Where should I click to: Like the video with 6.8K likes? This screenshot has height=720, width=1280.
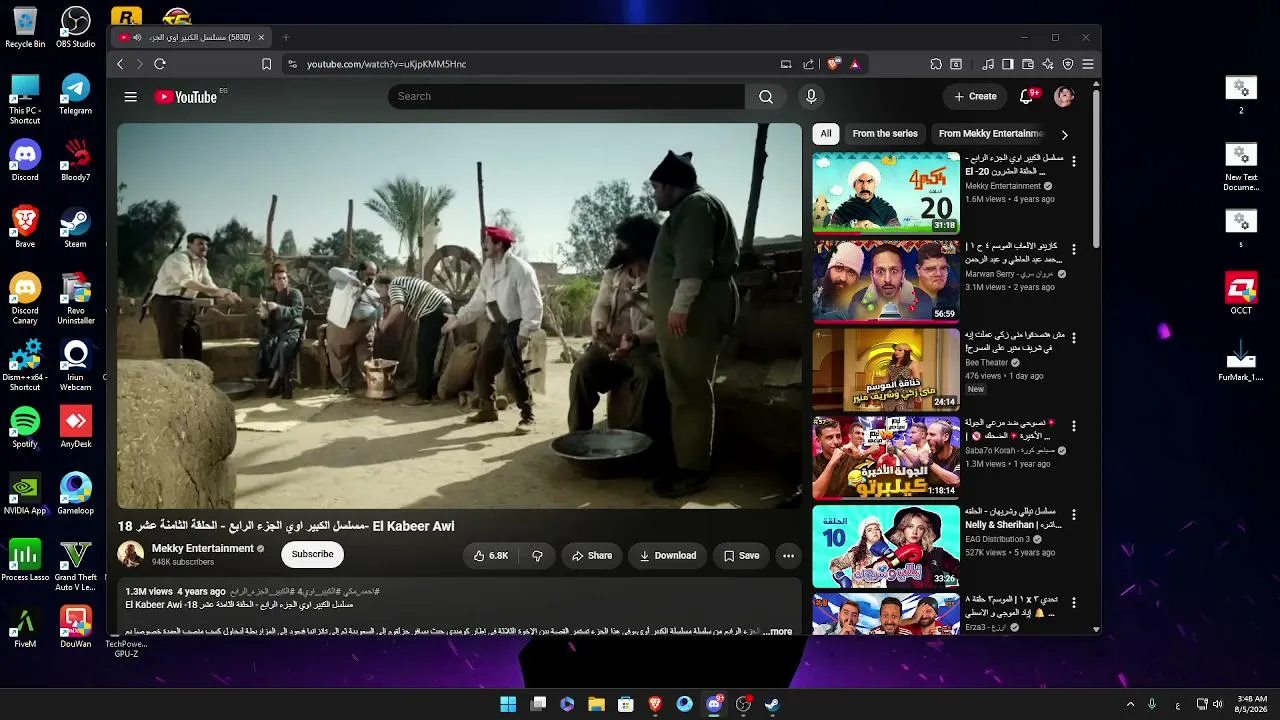491,556
